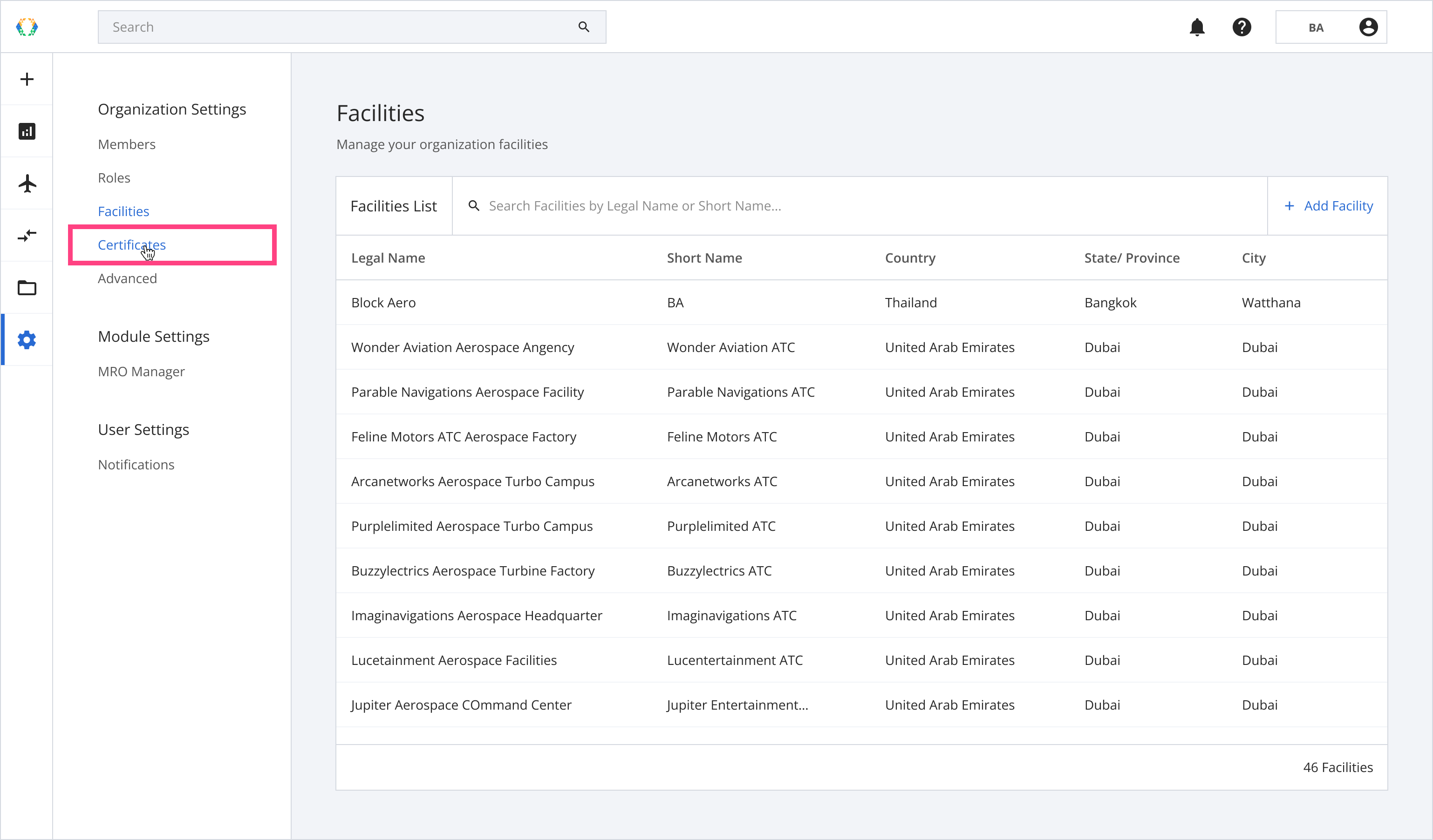Select the Facilities List tab
The height and width of the screenshot is (840, 1433).
[394, 206]
